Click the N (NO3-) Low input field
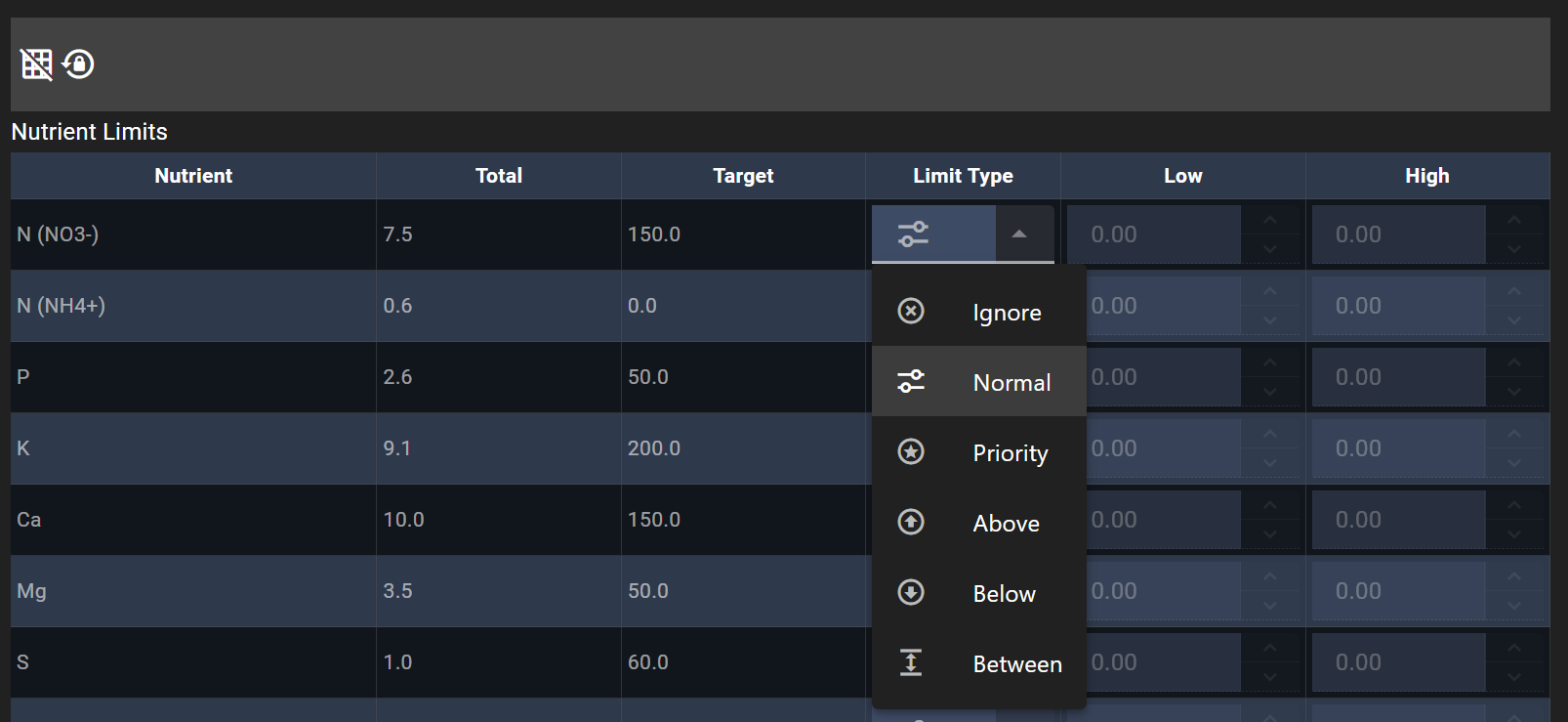Image resolution: width=1568 pixels, height=722 pixels. (1152, 234)
